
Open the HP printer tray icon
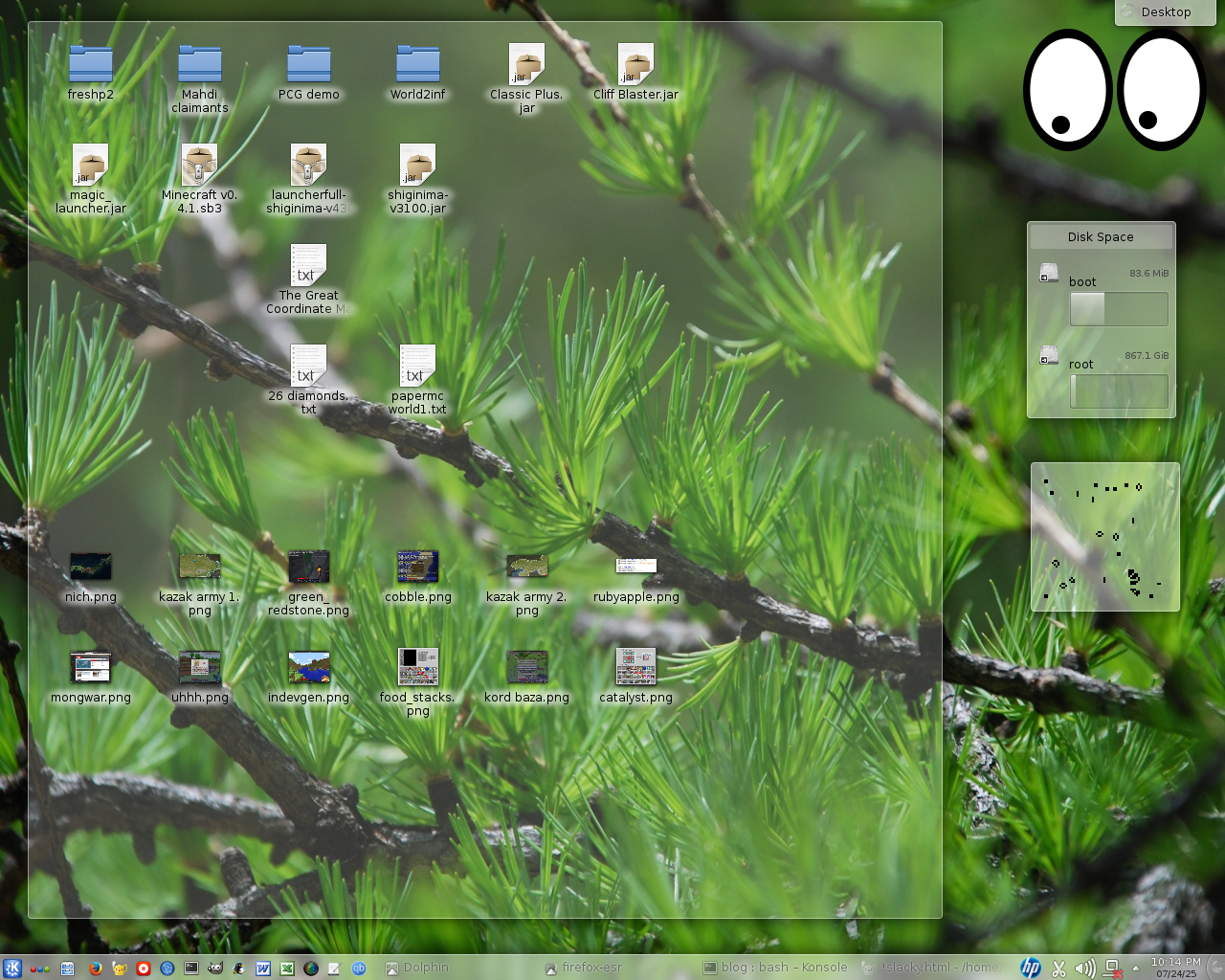pyautogui.click(x=1031, y=968)
